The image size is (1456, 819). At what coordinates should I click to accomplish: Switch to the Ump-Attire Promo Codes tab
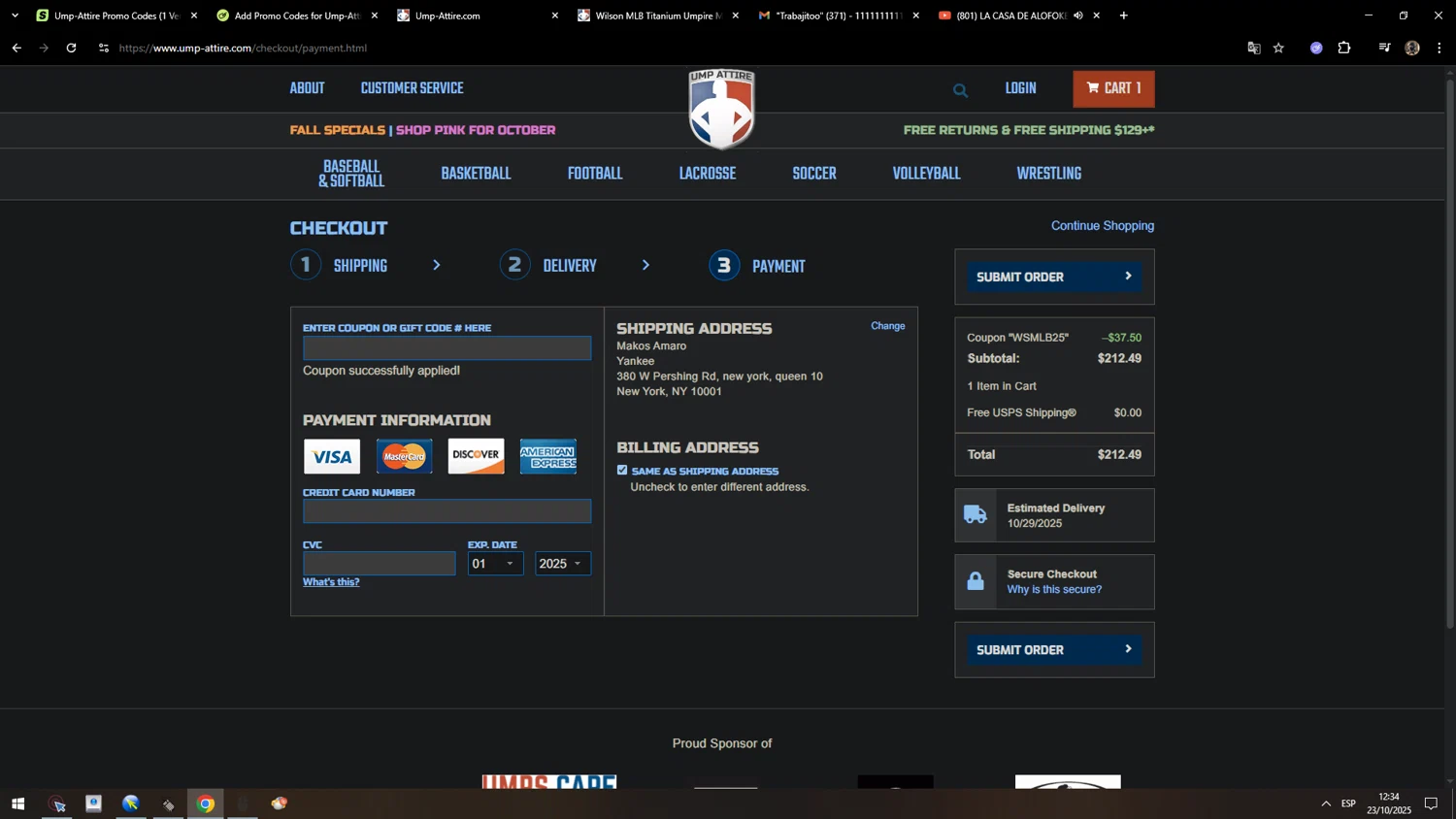[116, 16]
